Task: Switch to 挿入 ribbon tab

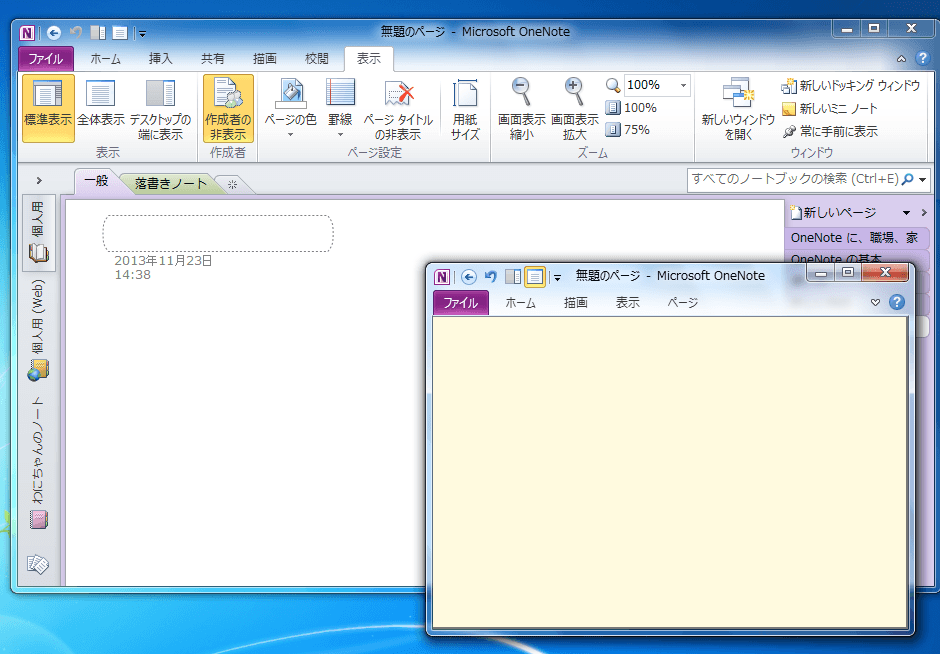Action: click(x=160, y=59)
